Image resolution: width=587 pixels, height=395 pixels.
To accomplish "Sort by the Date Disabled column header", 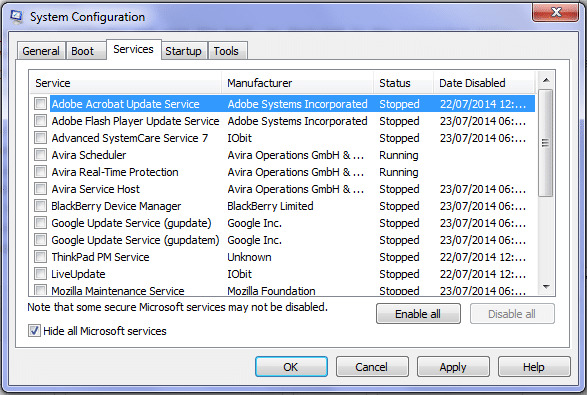I will click(x=484, y=83).
